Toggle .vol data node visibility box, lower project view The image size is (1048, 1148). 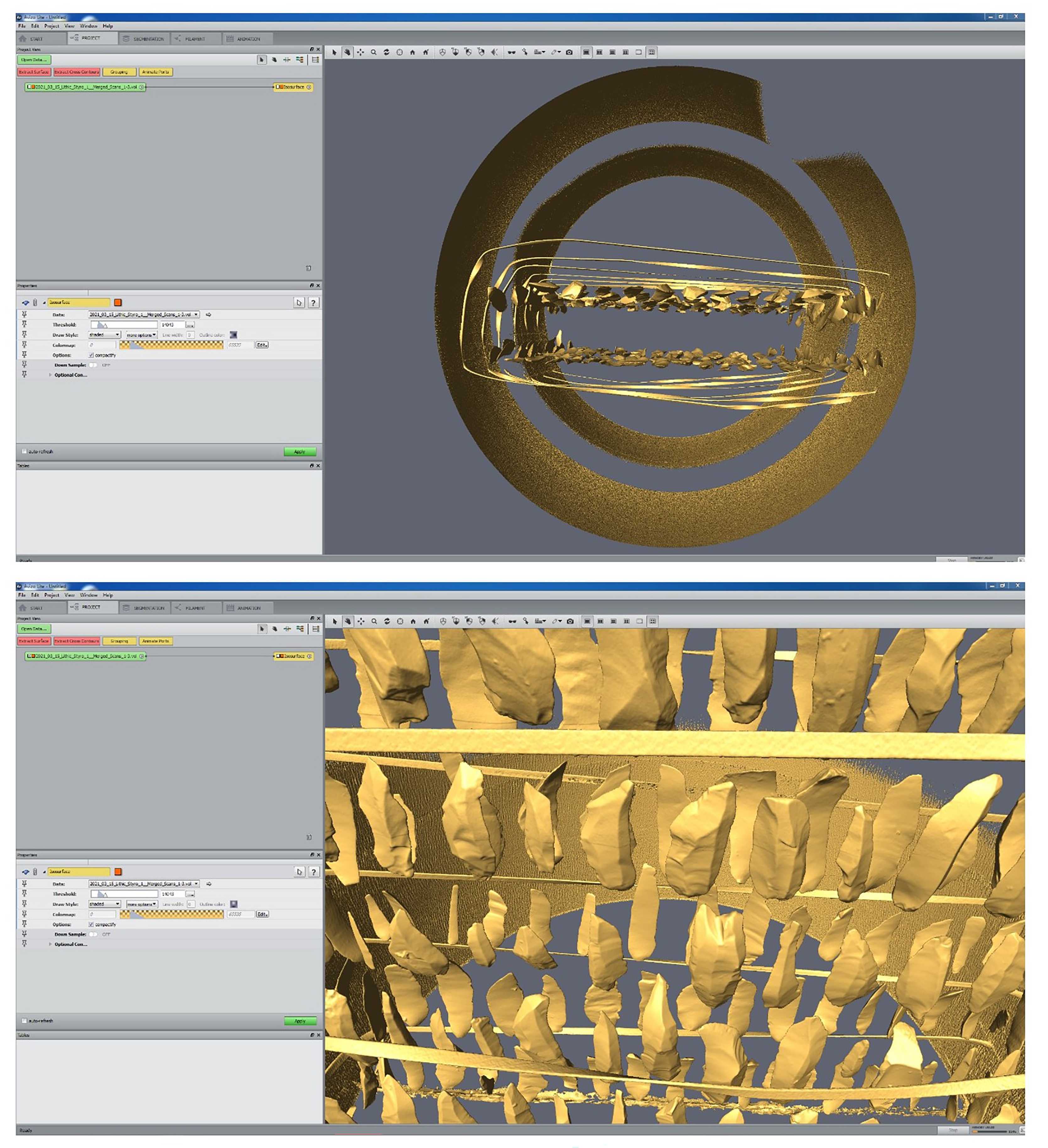[x=29, y=656]
